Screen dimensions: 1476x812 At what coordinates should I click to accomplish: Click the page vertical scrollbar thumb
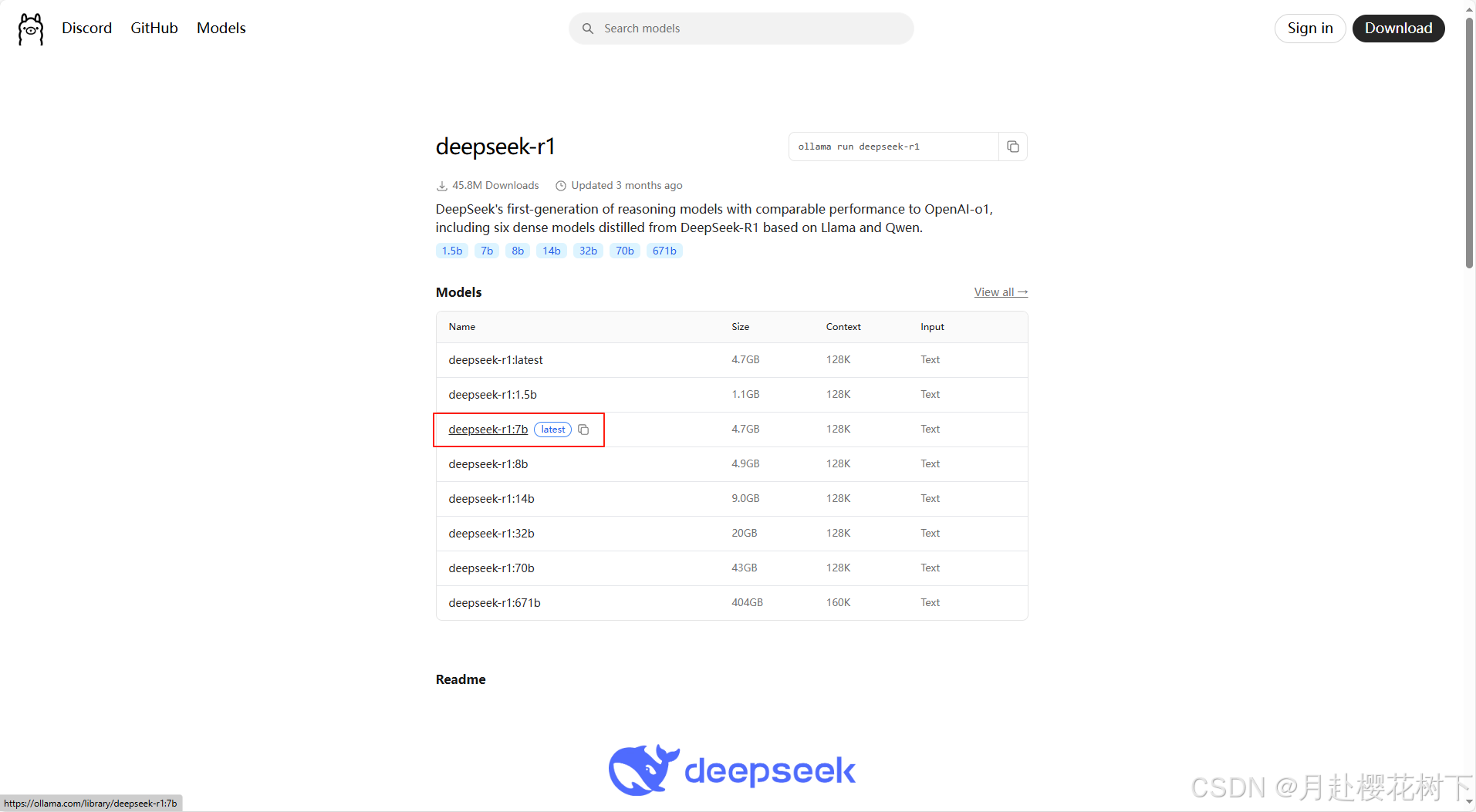point(1470,143)
